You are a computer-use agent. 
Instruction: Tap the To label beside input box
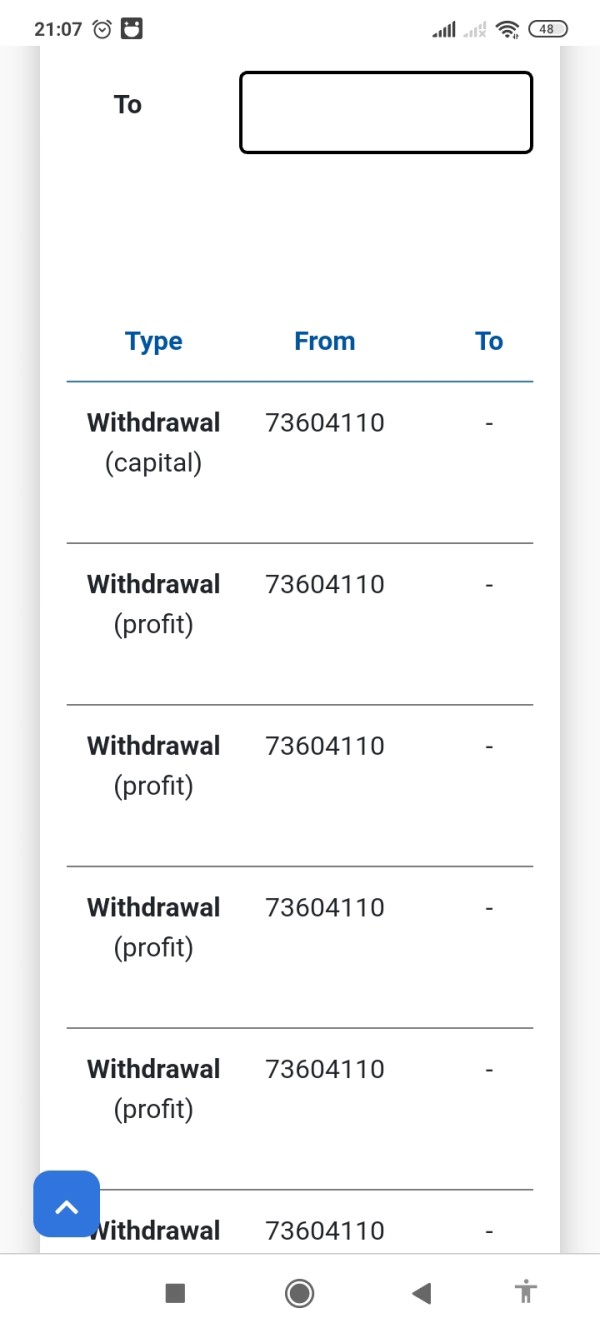pos(128,105)
